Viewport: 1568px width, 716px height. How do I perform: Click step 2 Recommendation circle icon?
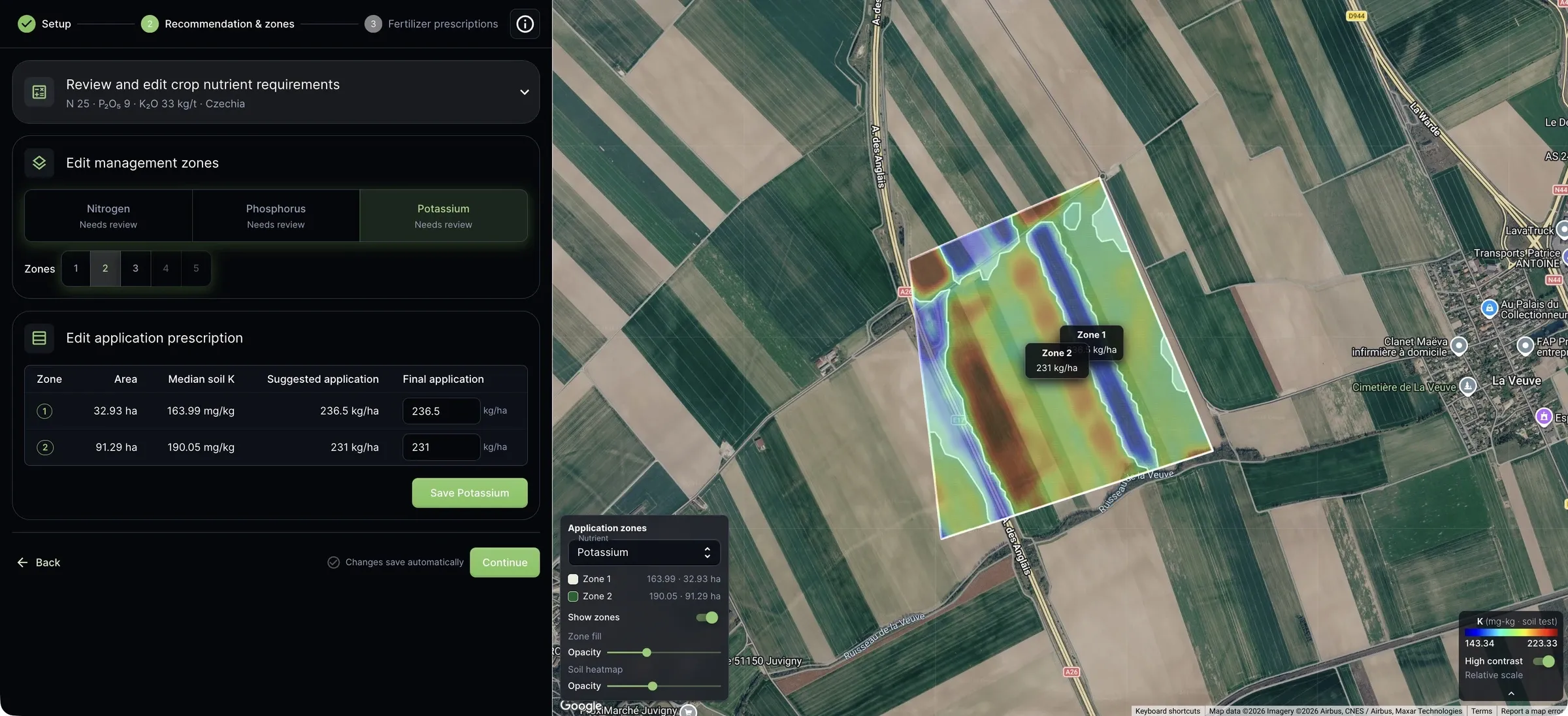150,24
